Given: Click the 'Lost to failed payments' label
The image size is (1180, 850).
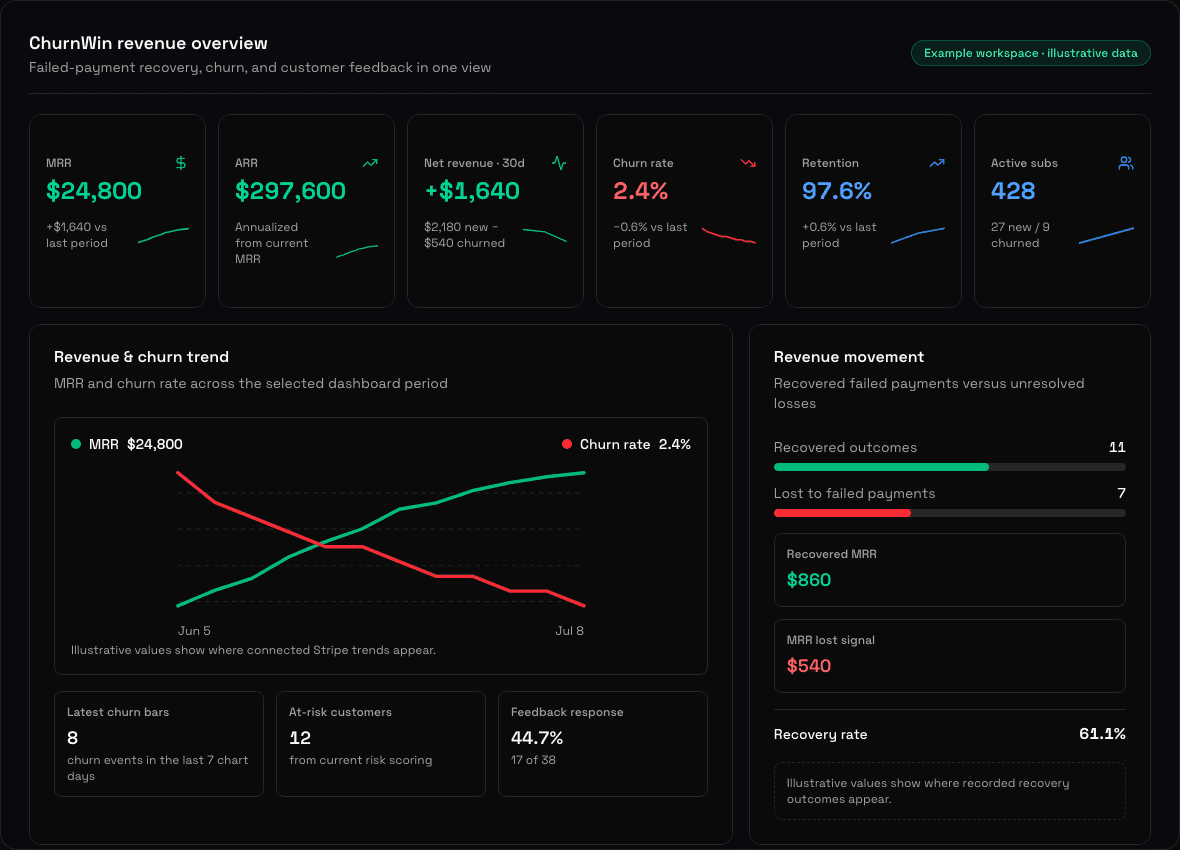Looking at the screenshot, I should pyautogui.click(x=854, y=493).
